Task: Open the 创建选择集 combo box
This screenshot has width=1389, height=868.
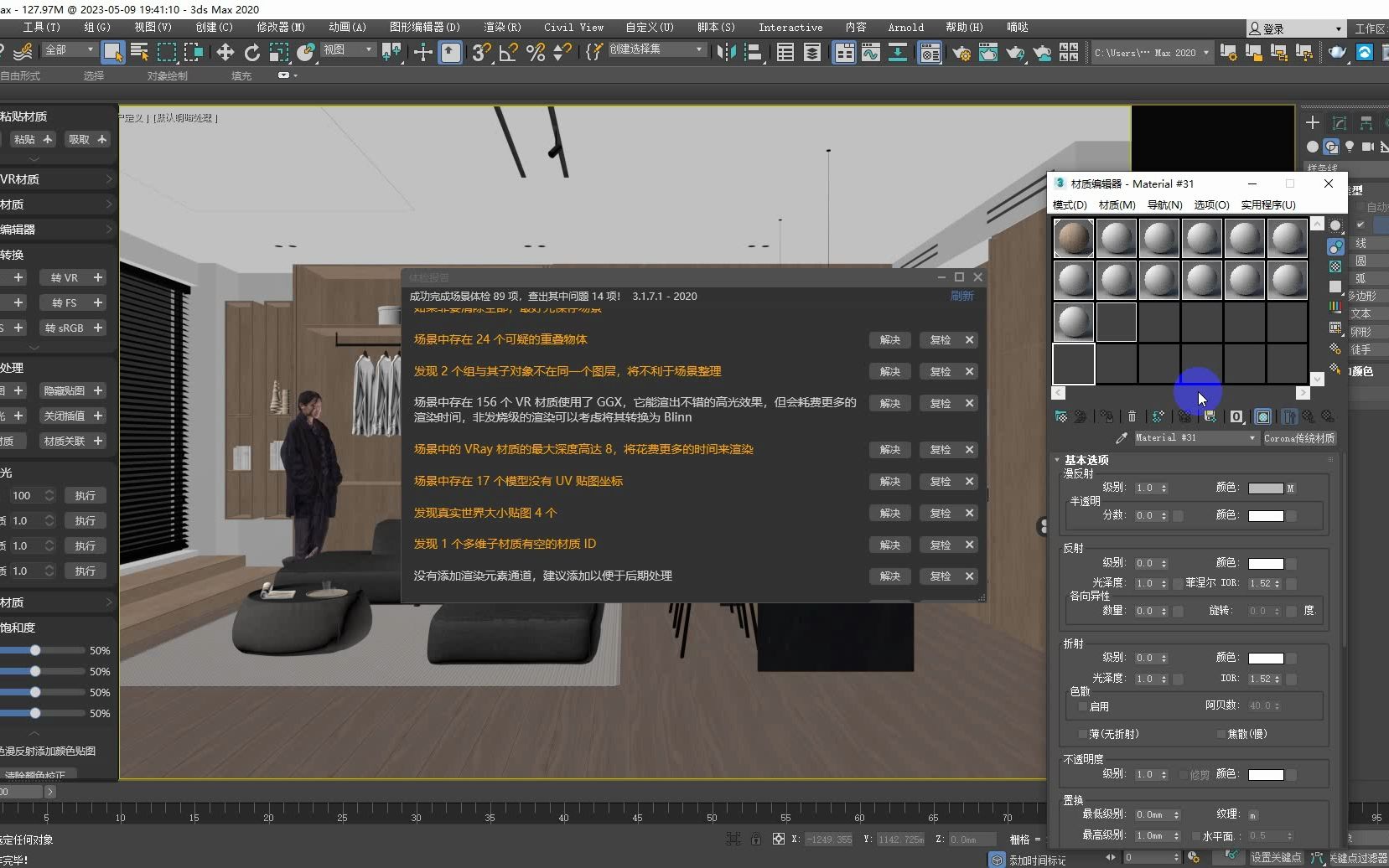Action: click(x=698, y=49)
